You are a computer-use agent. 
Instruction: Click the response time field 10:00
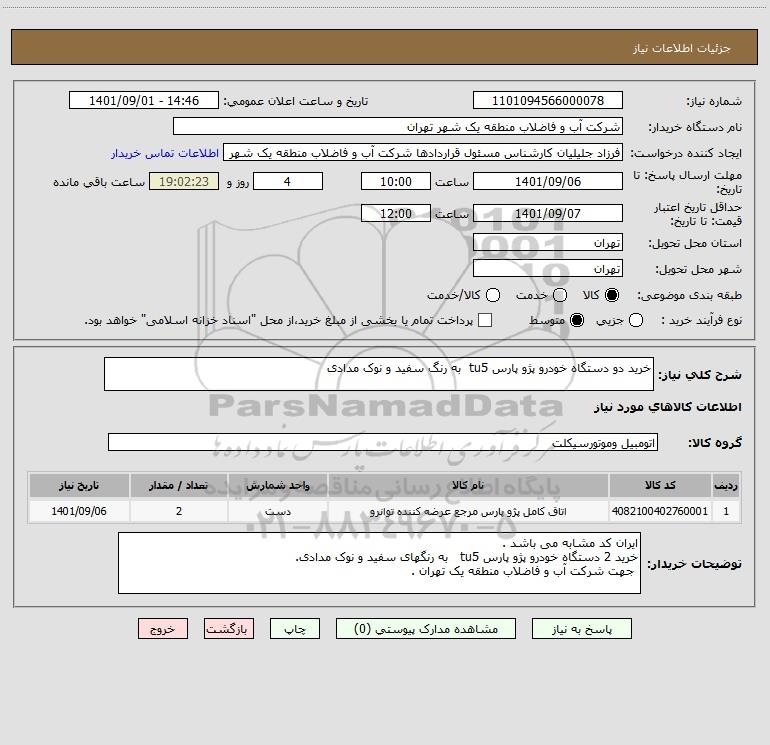click(x=396, y=181)
